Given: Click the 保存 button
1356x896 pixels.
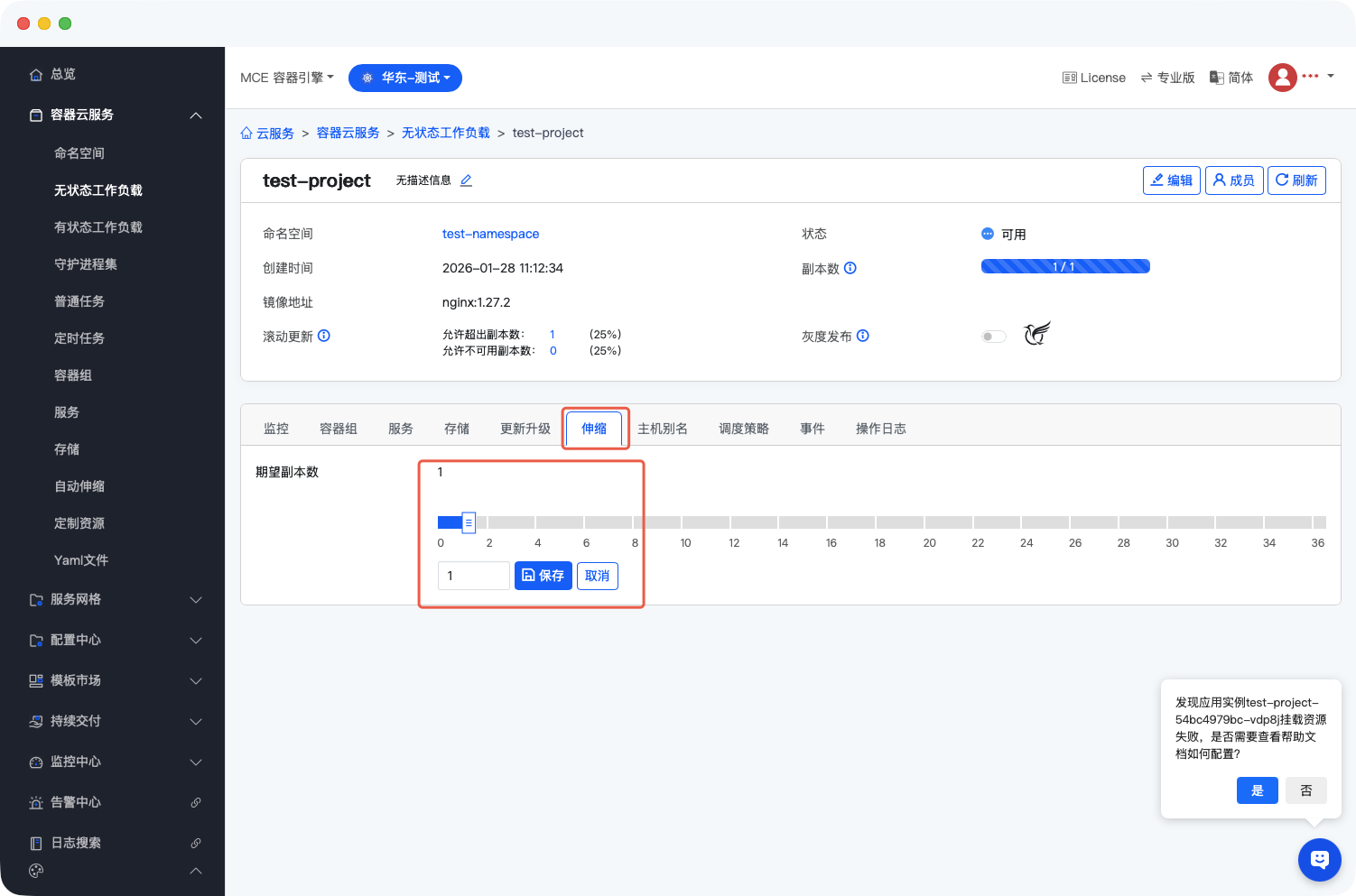Looking at the screenshot, I should coord(543,576).
